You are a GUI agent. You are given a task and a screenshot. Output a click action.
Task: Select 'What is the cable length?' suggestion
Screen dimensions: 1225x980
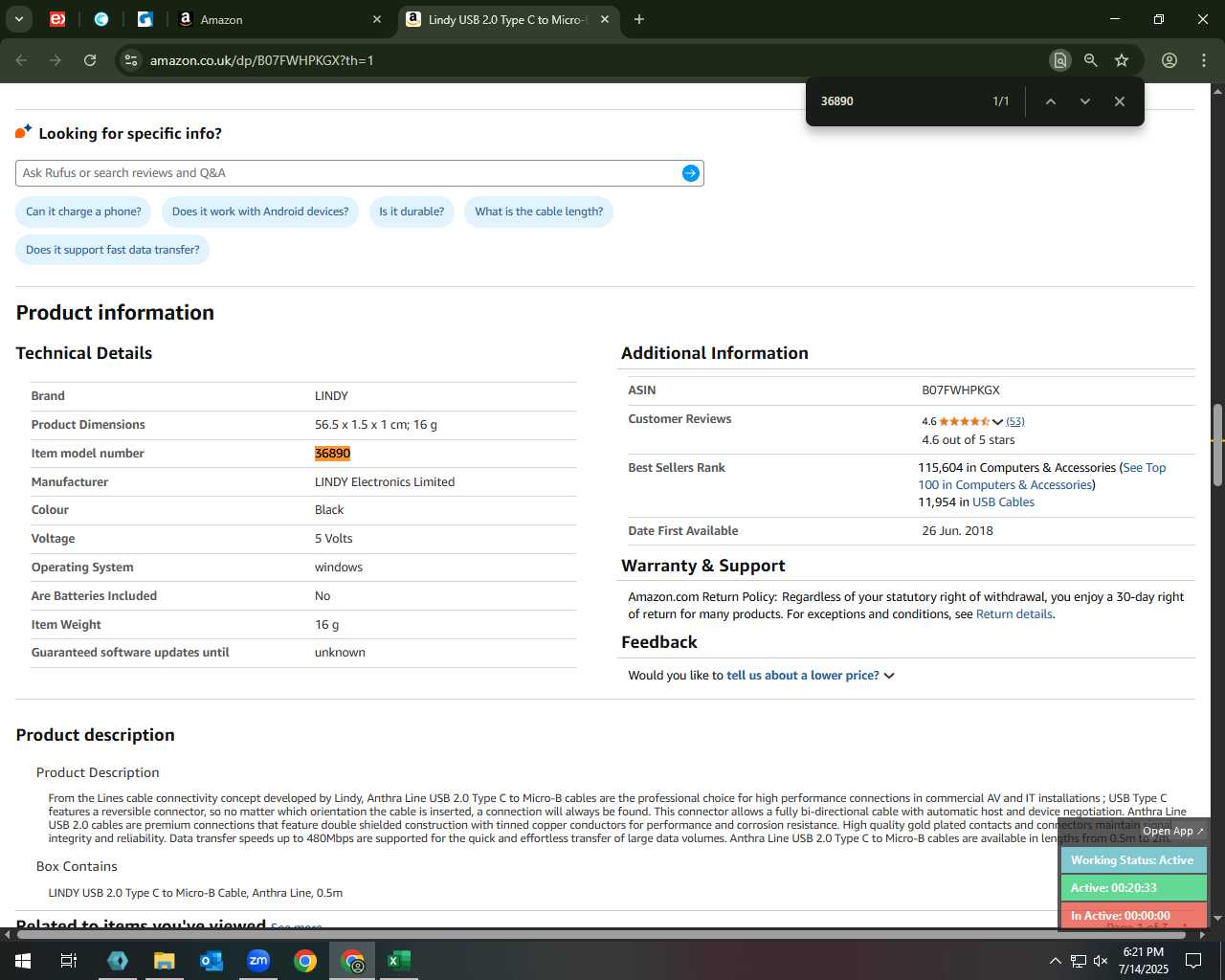[539, 212]
